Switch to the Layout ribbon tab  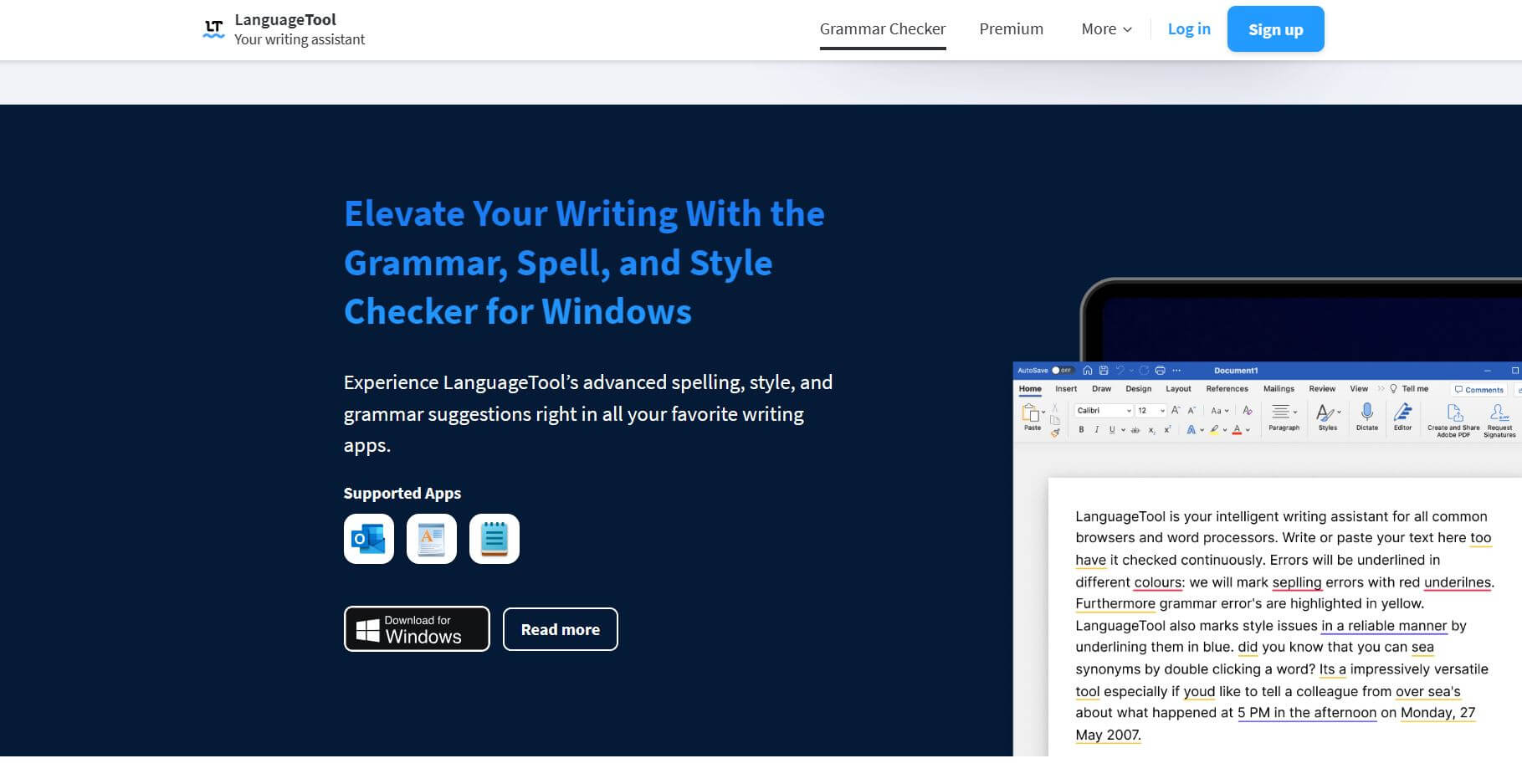(x=1178, y=389)
